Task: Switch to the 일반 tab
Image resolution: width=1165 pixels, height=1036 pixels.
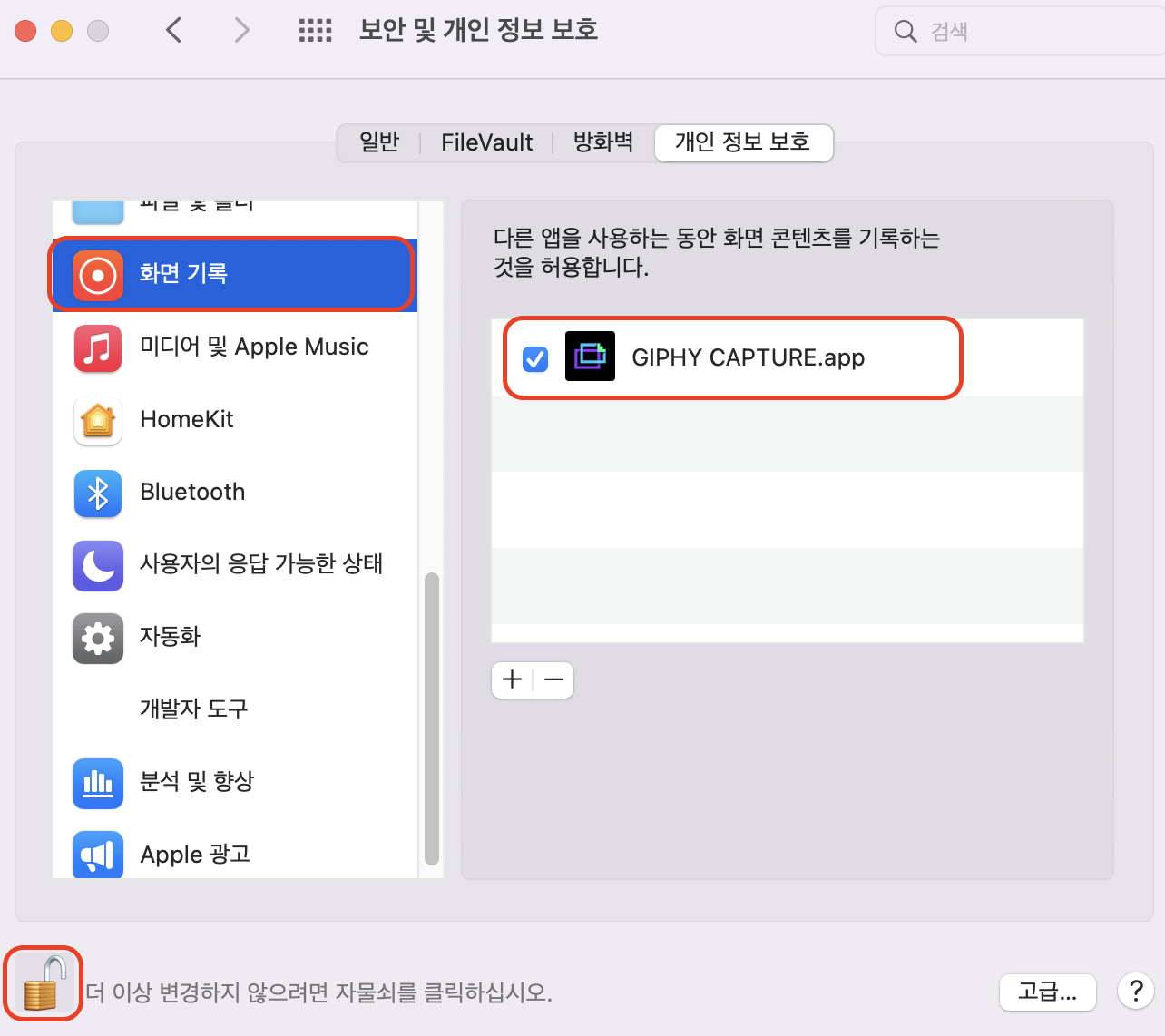Action: click(379, 142)
